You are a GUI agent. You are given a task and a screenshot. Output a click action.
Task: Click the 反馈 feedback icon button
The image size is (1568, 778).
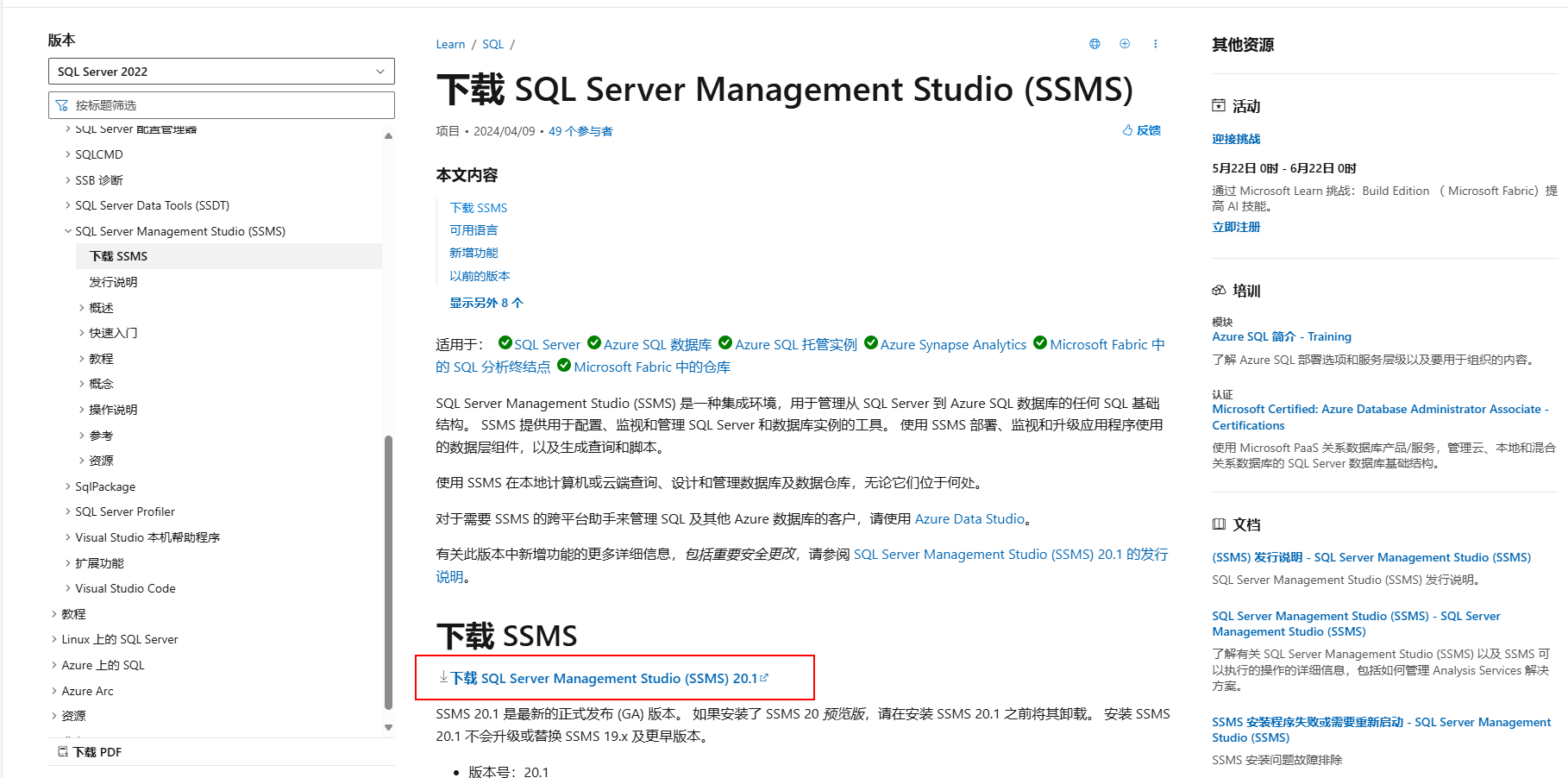pos(1140,129)
